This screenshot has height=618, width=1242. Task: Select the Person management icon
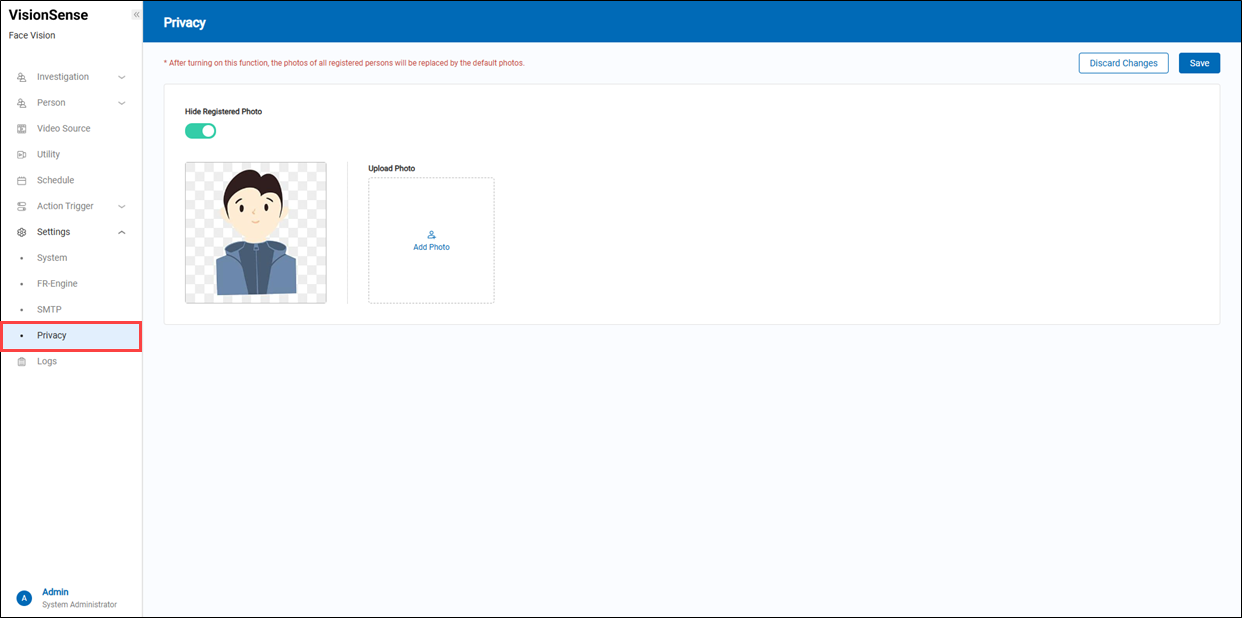(22, 102)
